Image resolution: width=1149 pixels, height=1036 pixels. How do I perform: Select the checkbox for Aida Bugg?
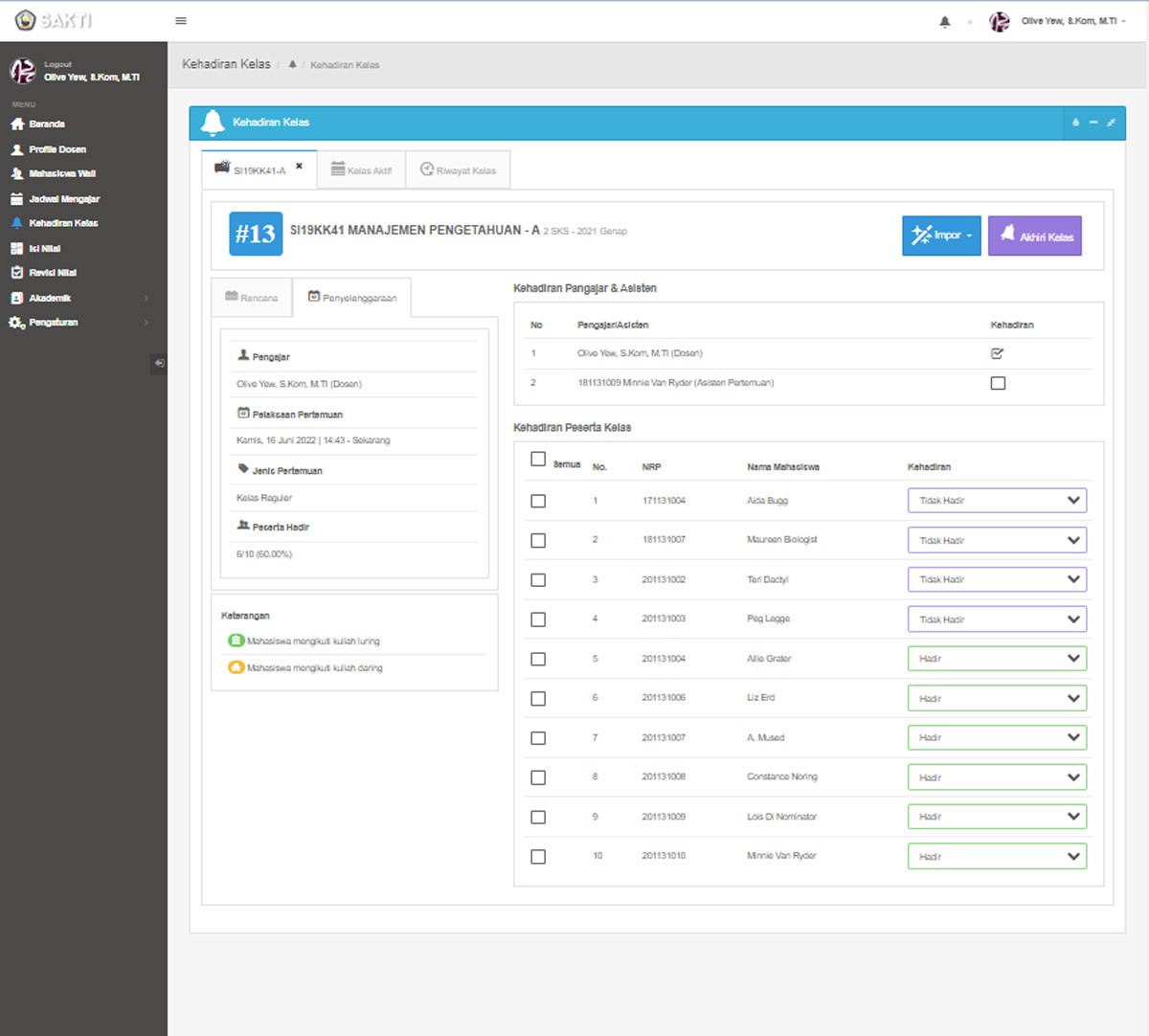(538, 501)
